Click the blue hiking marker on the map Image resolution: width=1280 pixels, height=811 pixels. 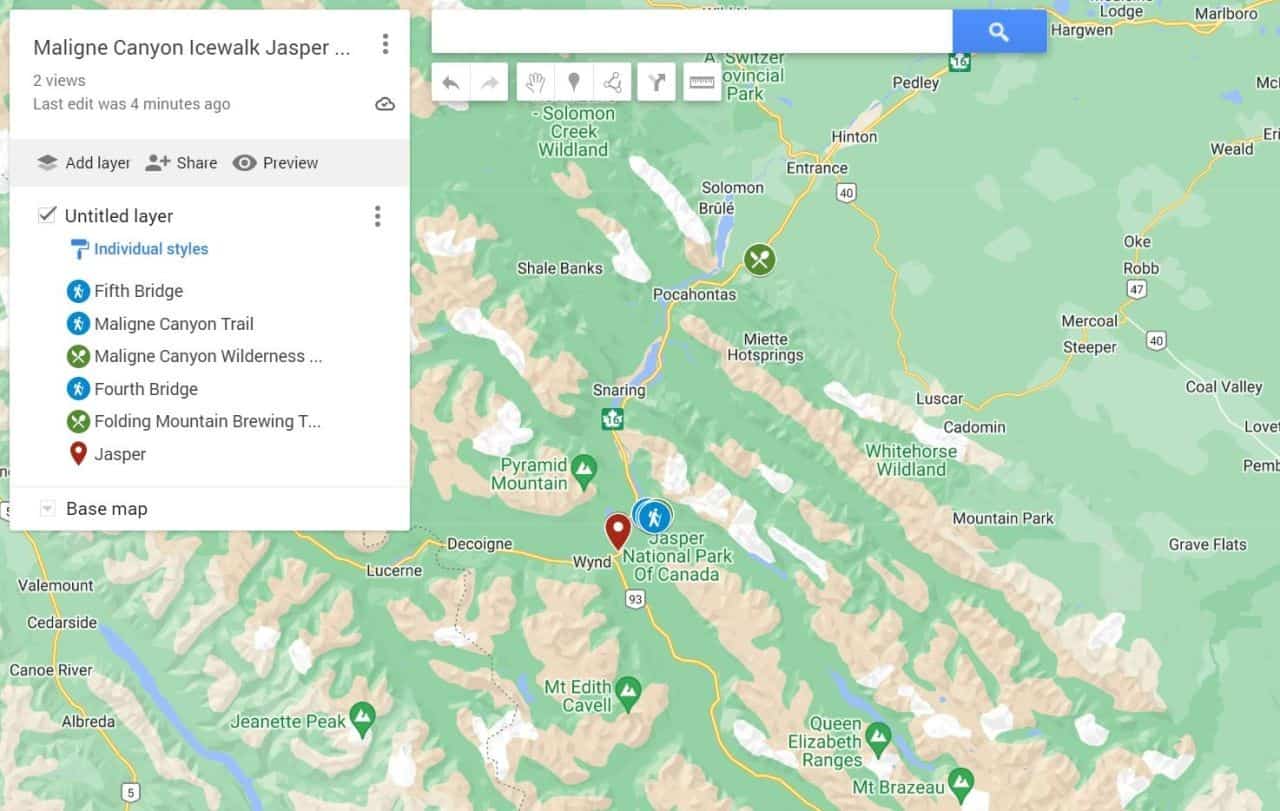click(x=655, y=517)
